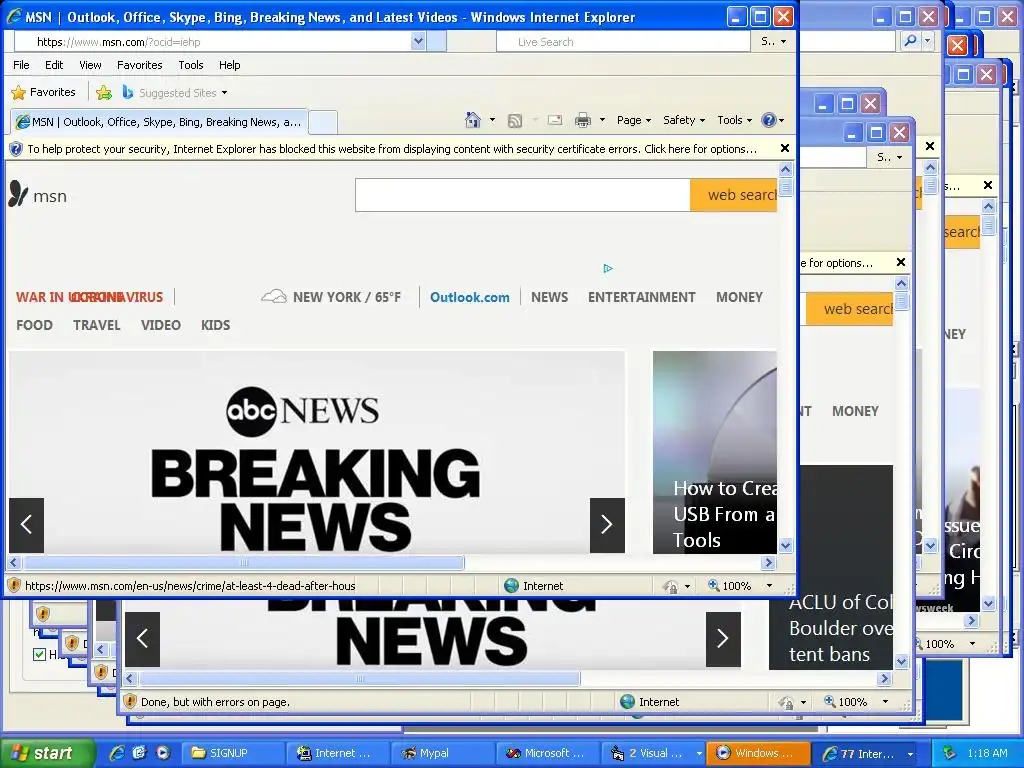This screenshot has width=1024, height=768.
Task: Click the horizontal scrollbar thumb of the front window
Action: [x=244, y=562]
